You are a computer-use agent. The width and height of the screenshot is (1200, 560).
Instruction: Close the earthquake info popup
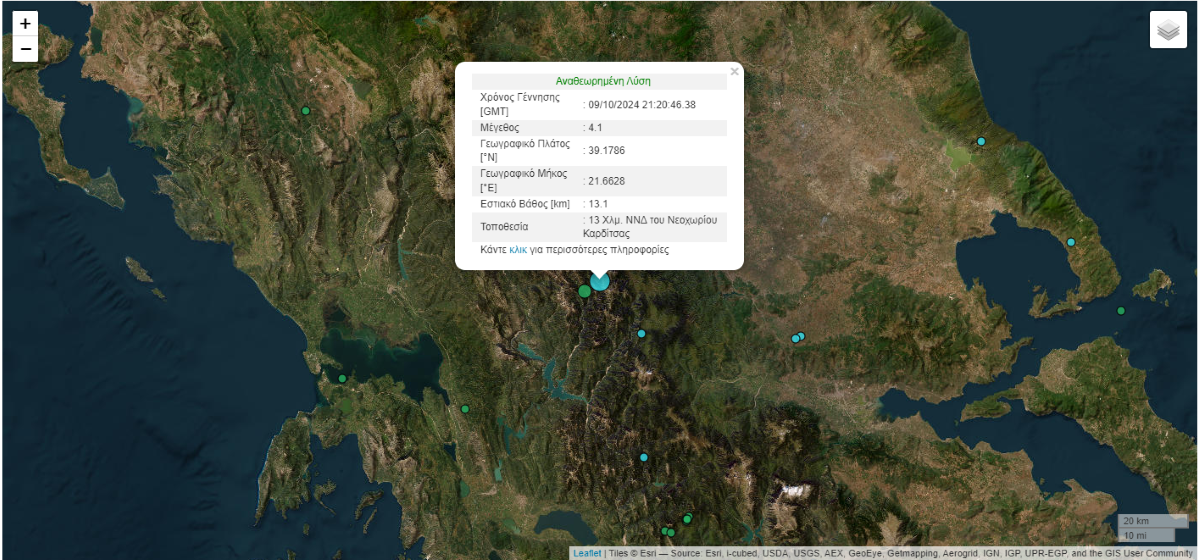734,72
